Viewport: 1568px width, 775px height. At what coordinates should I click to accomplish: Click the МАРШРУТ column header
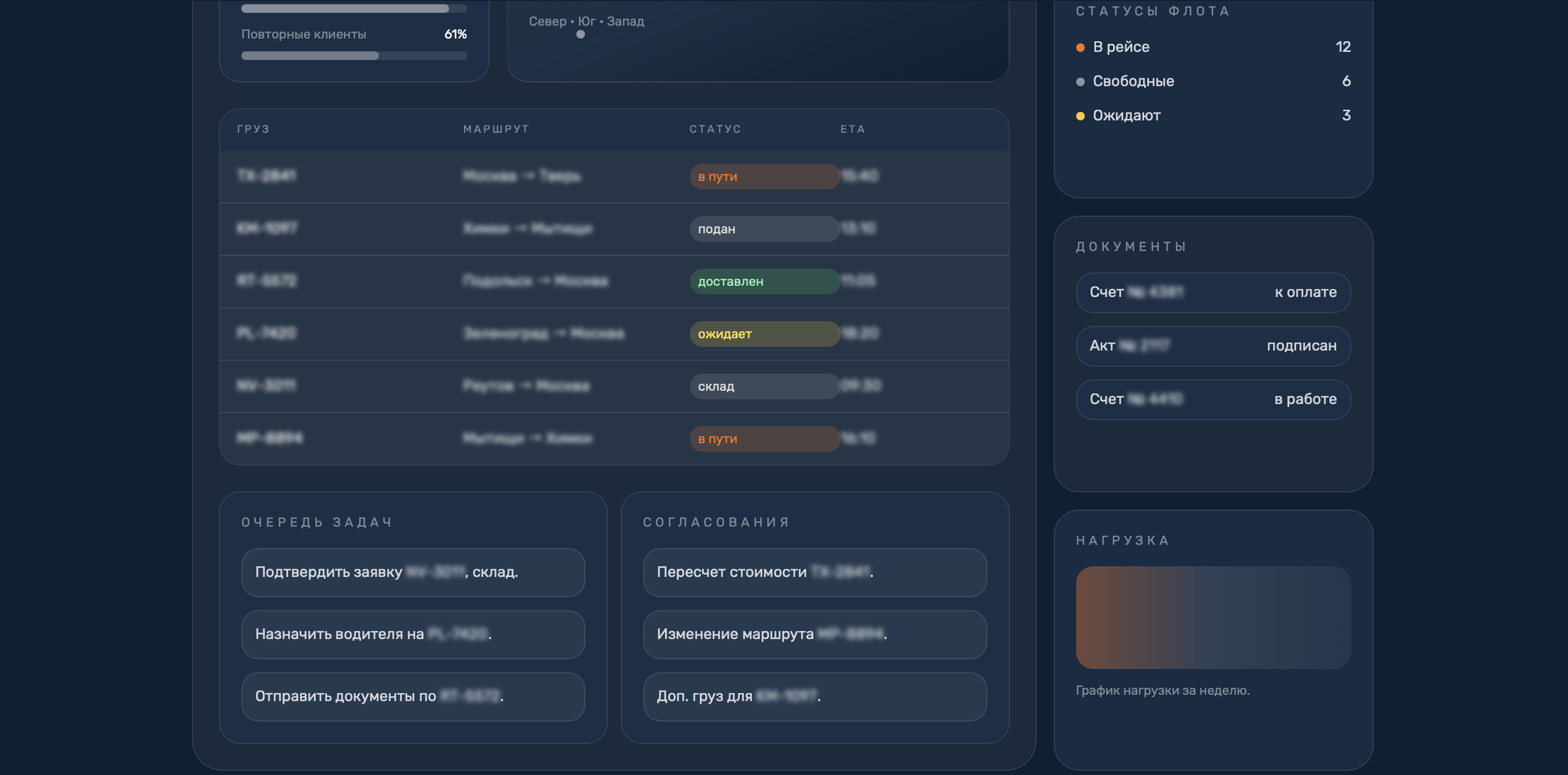click(x=496, y=129)
